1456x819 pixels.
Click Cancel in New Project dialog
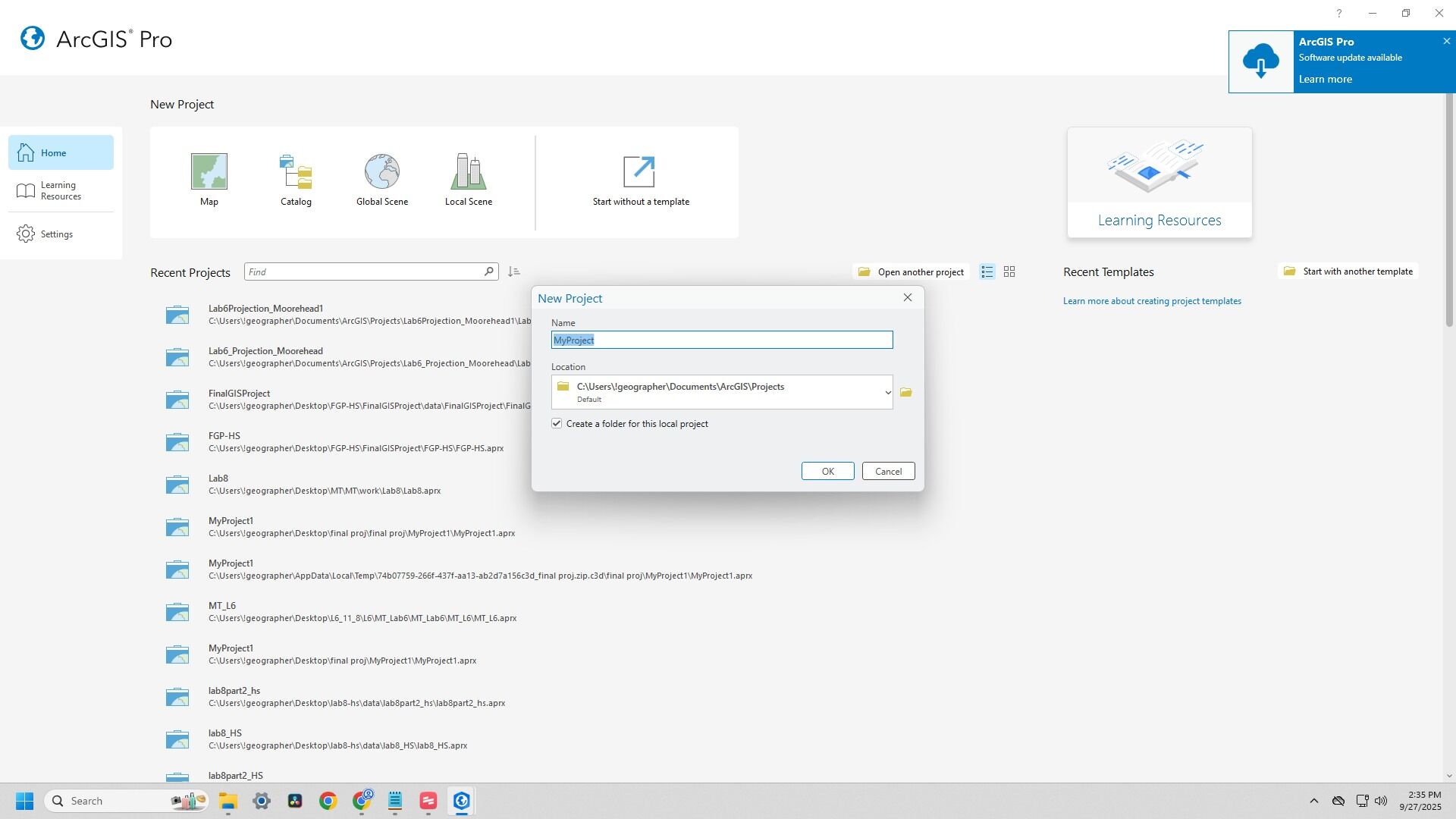tap(888, 472)
